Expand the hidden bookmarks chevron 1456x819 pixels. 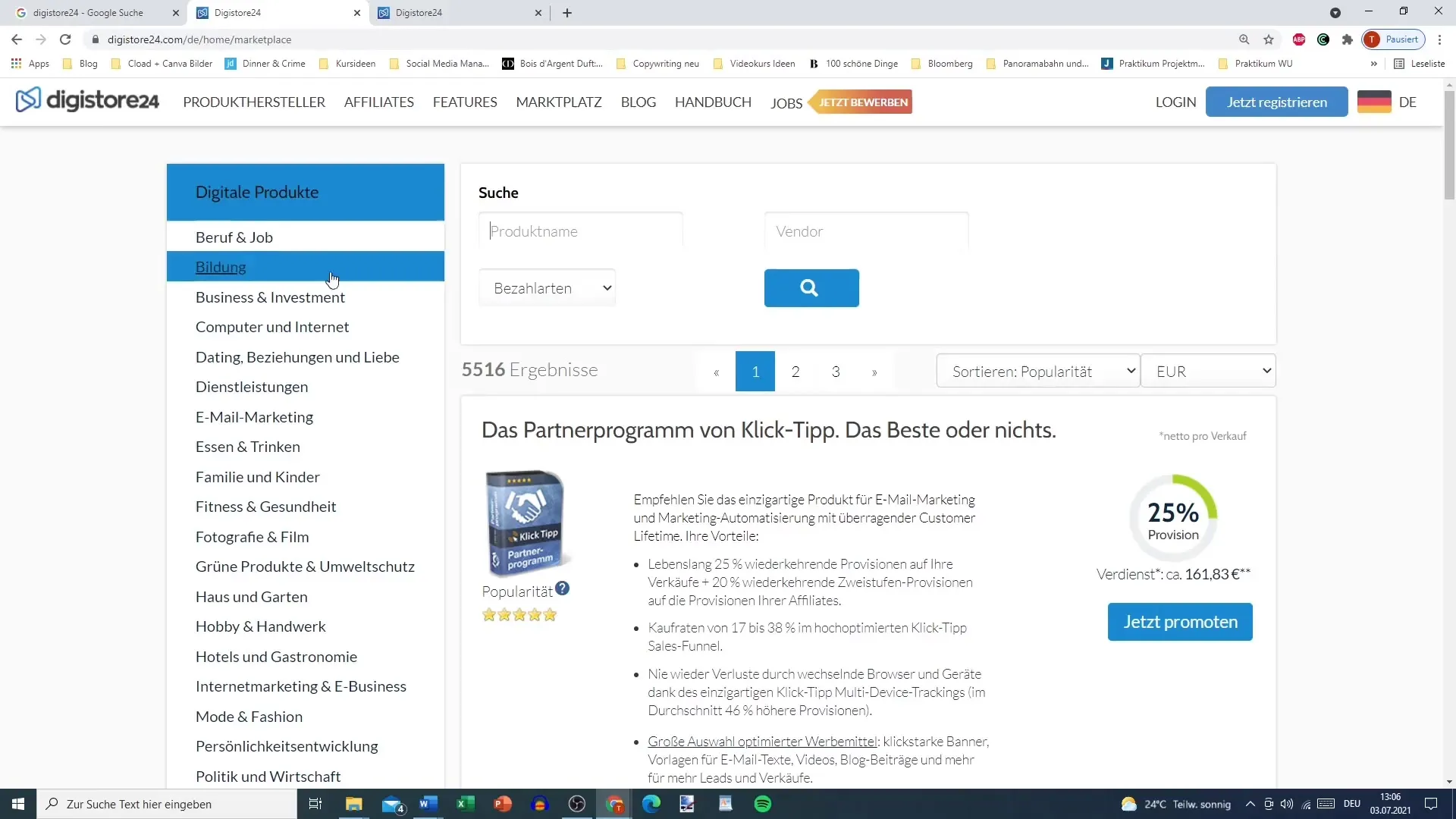[1374, 64]
